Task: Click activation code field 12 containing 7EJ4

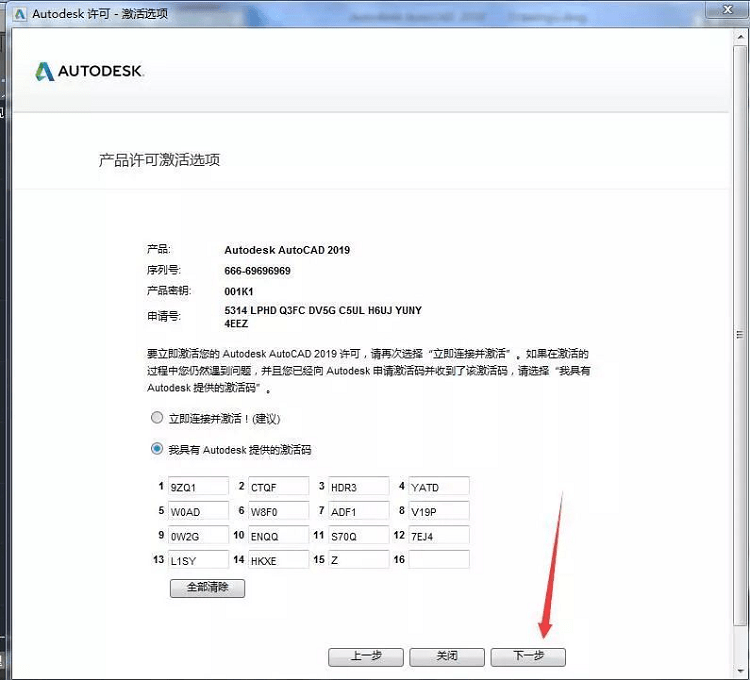Action: (439, 535)
